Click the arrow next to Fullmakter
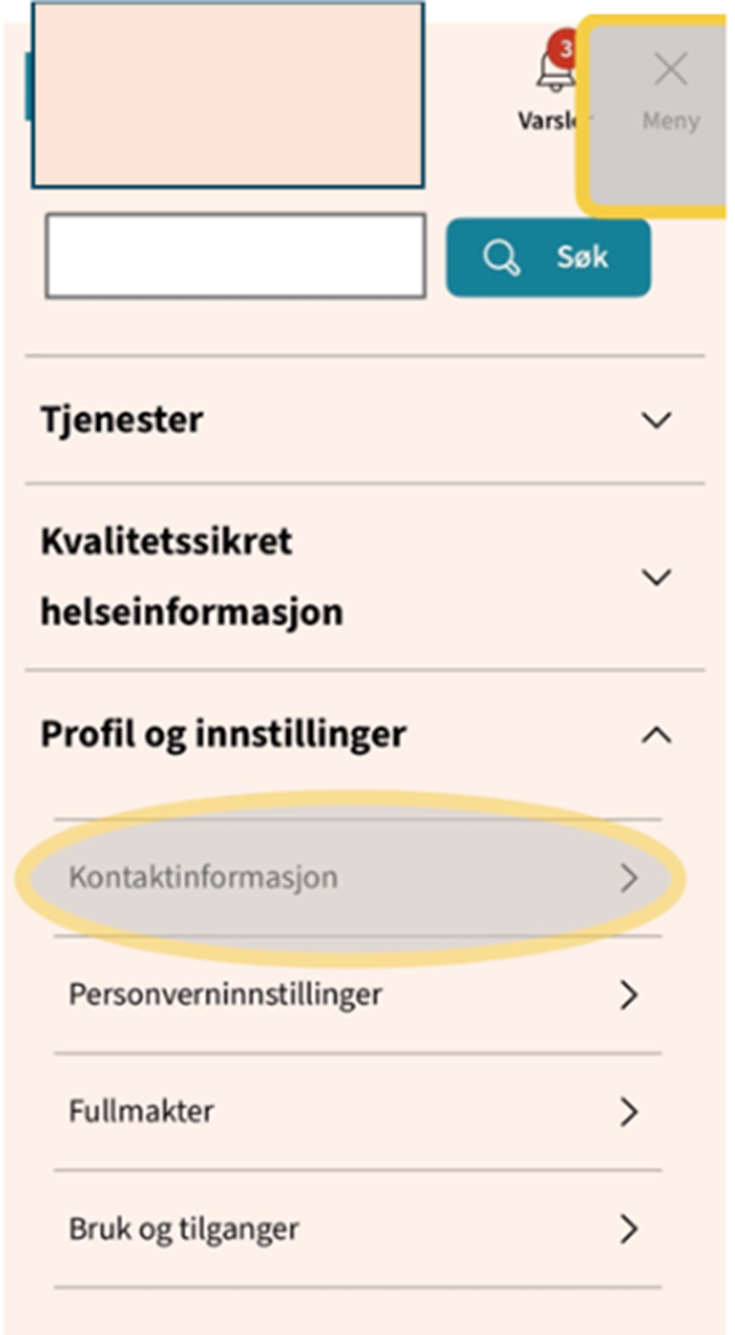 [x=628, y=1111]
